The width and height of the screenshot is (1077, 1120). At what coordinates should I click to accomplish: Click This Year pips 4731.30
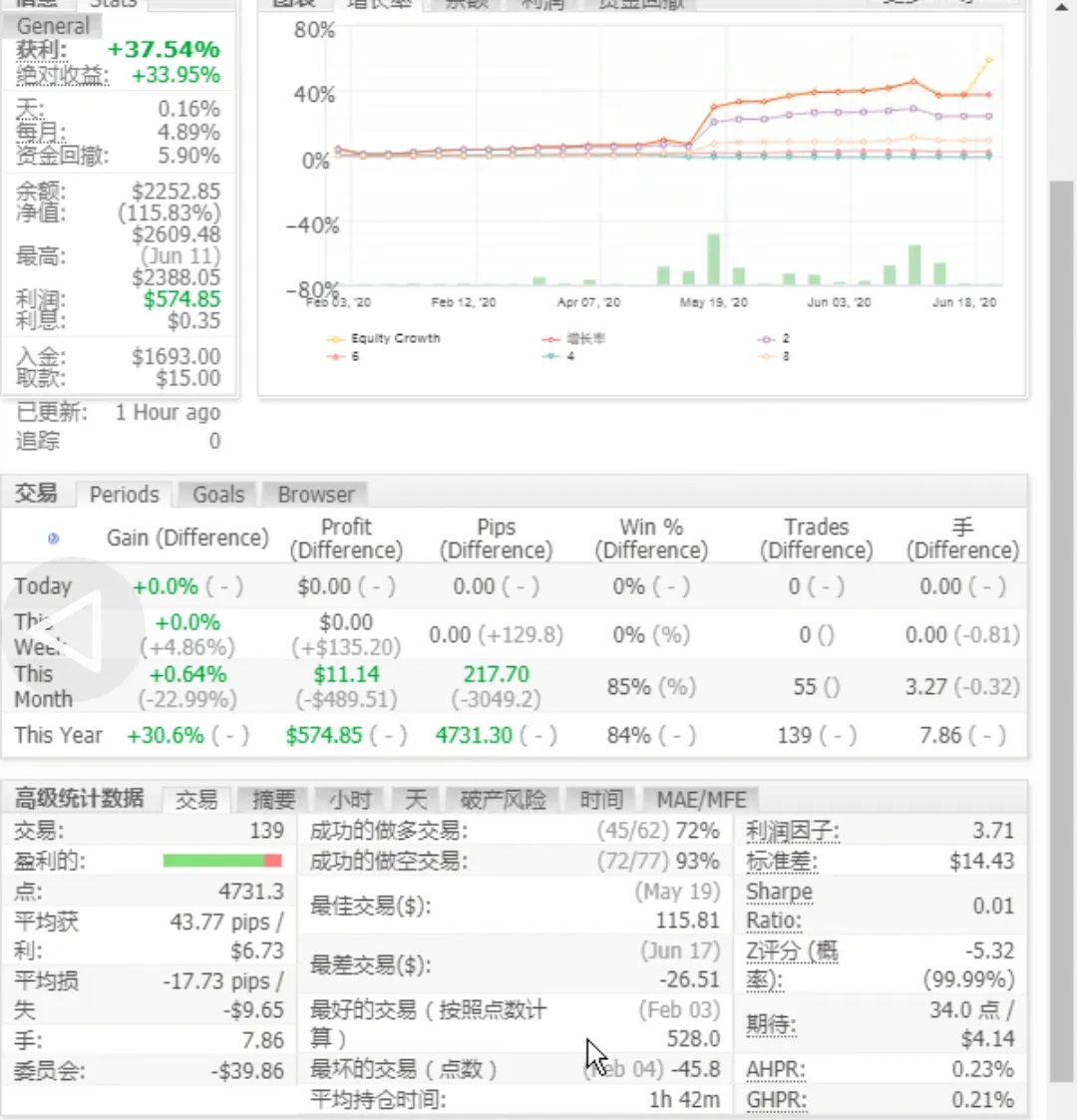[x=475, y=735]
